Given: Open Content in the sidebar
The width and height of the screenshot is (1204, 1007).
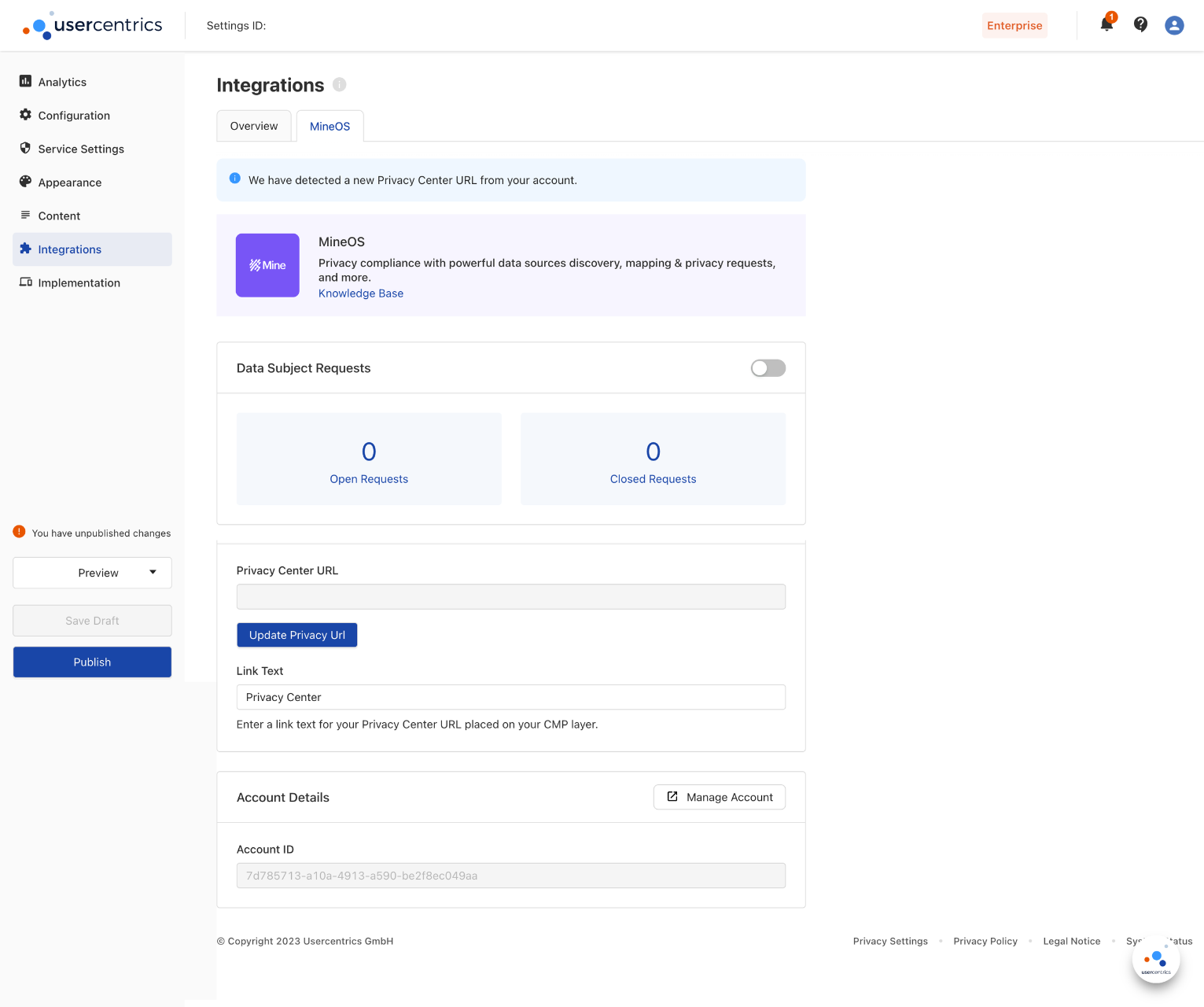Looking at the screenshot, I should coord(92,216).
